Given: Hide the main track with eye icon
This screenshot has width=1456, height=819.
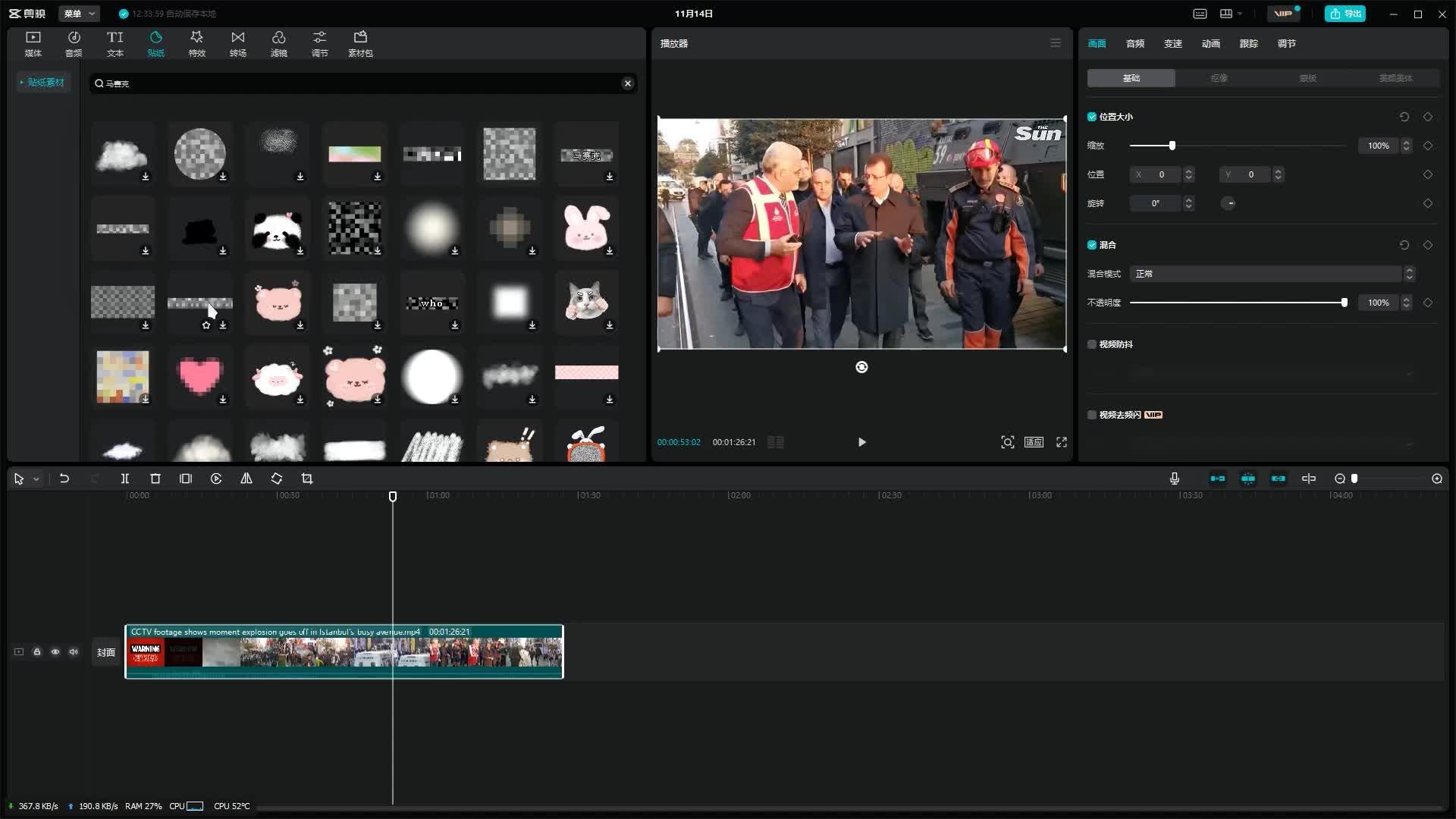Looking at the screenshot, I should pyautogui.click(x=55, y=651).
